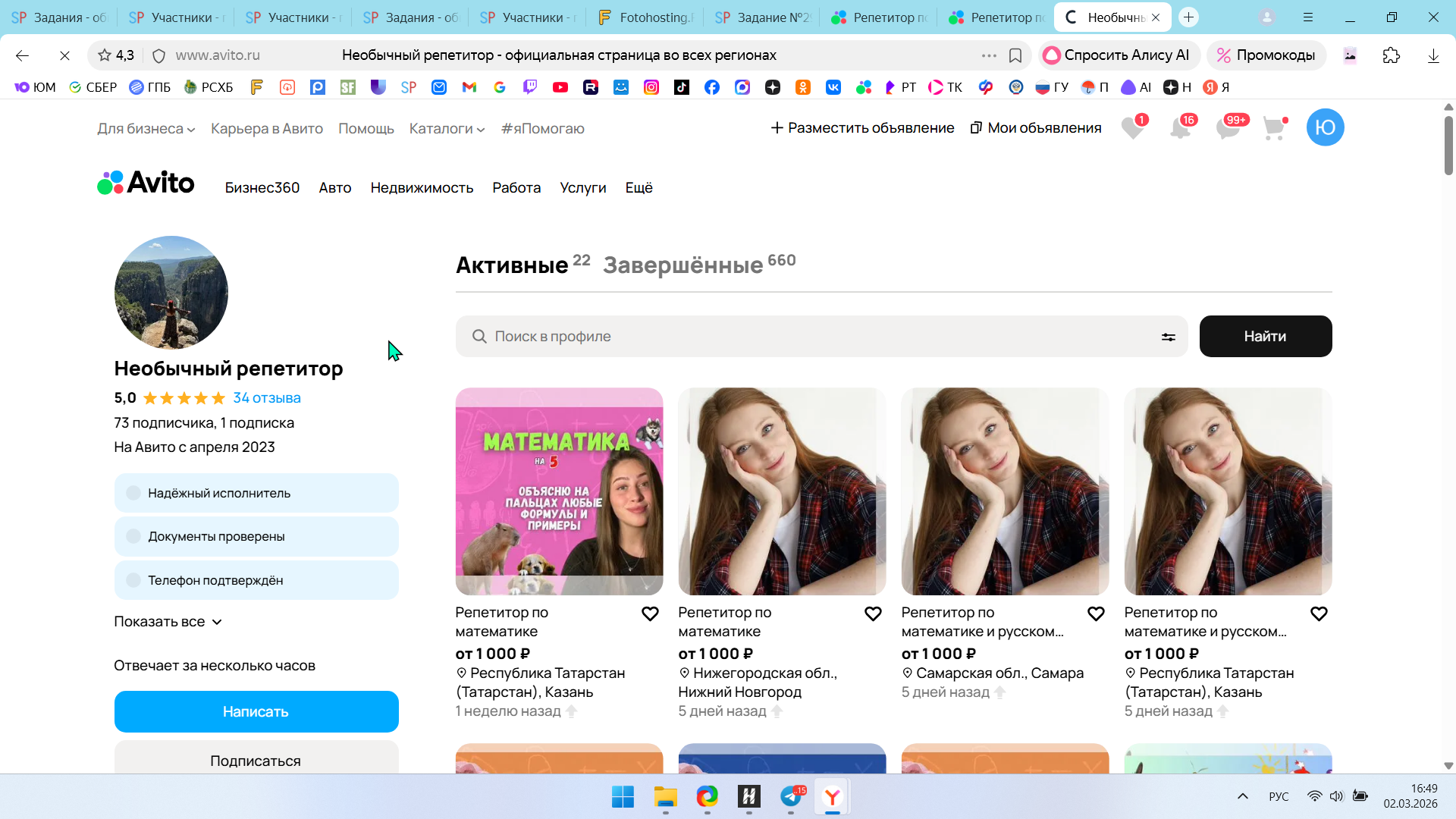1456x819 pixels.
Task: Click search filter settings icon
Action: point(1168,337)
